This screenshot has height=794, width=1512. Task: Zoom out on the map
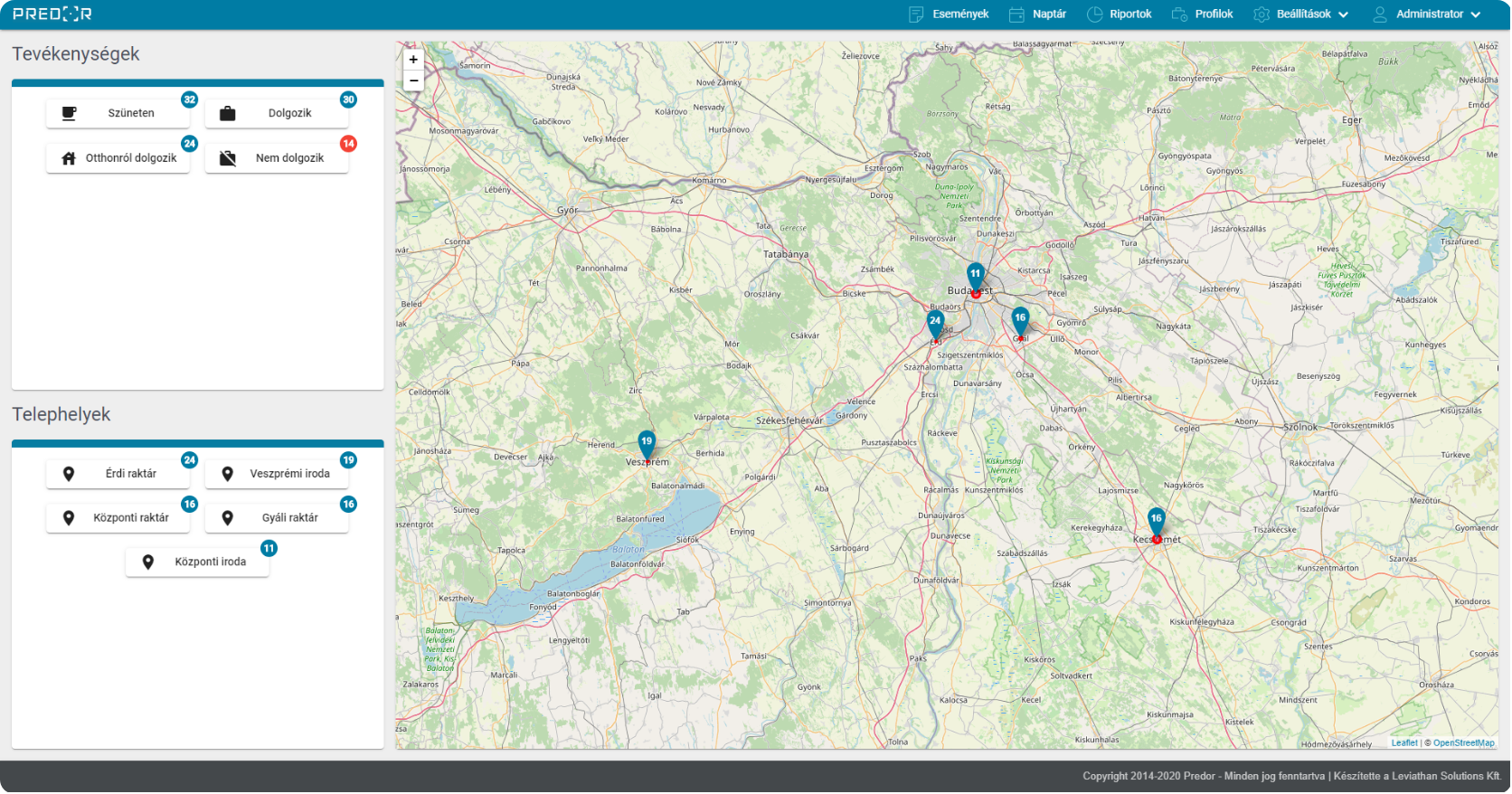[413, 80]
